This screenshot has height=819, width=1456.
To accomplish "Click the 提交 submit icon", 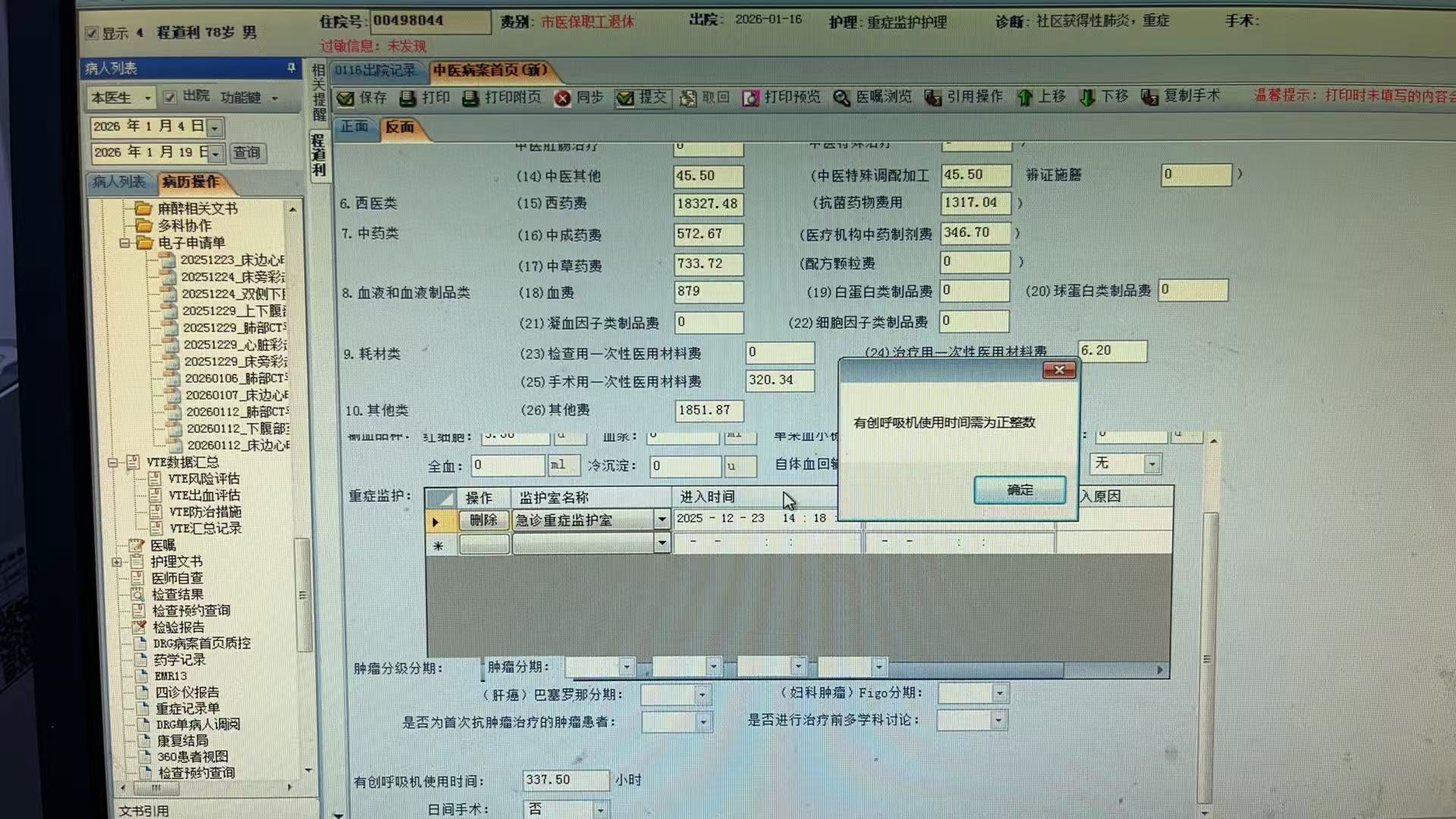I will 626,98.
